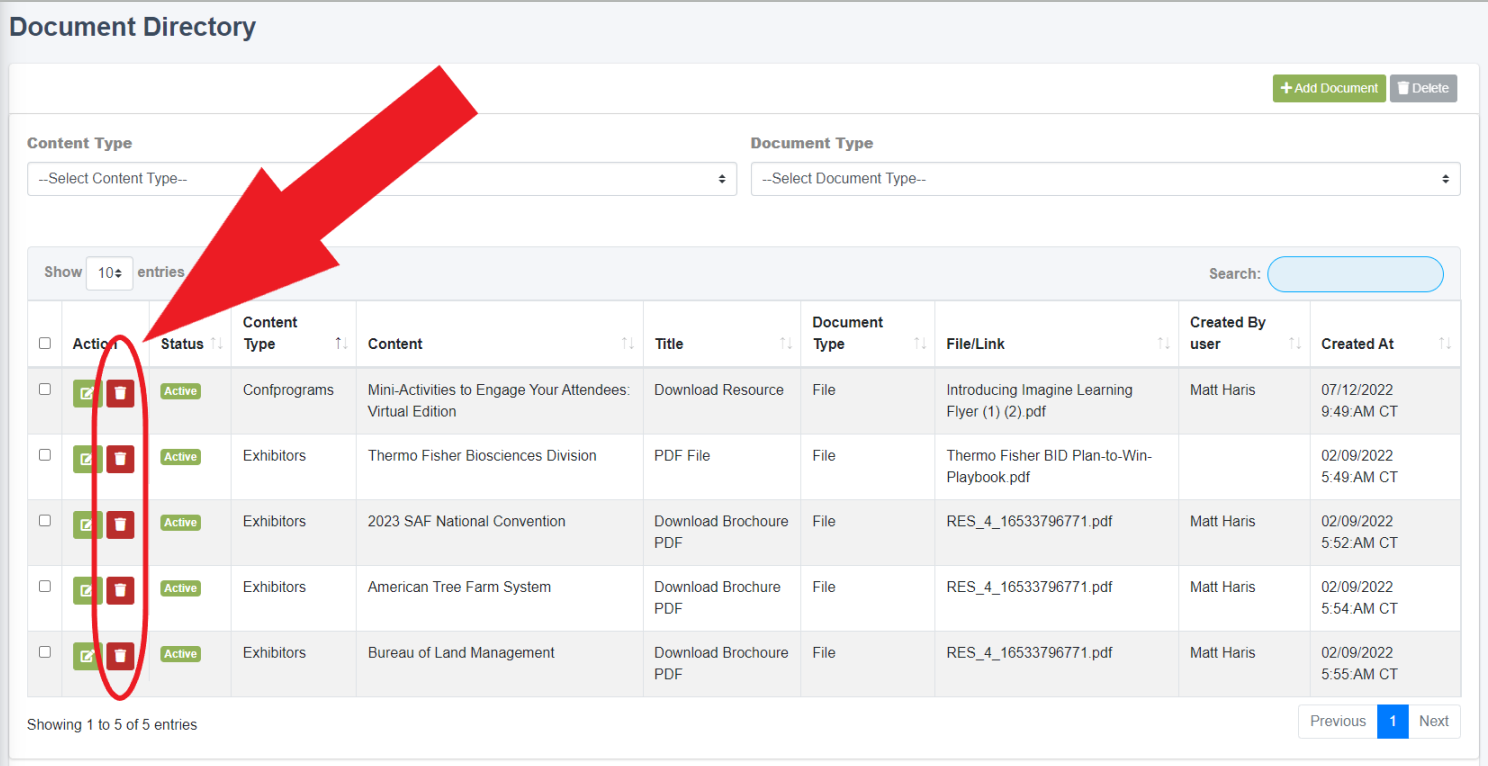Screen dimensions: 1488x766
Task: Delete the American Tree Farm System row
Action: [x=120, y=590]
